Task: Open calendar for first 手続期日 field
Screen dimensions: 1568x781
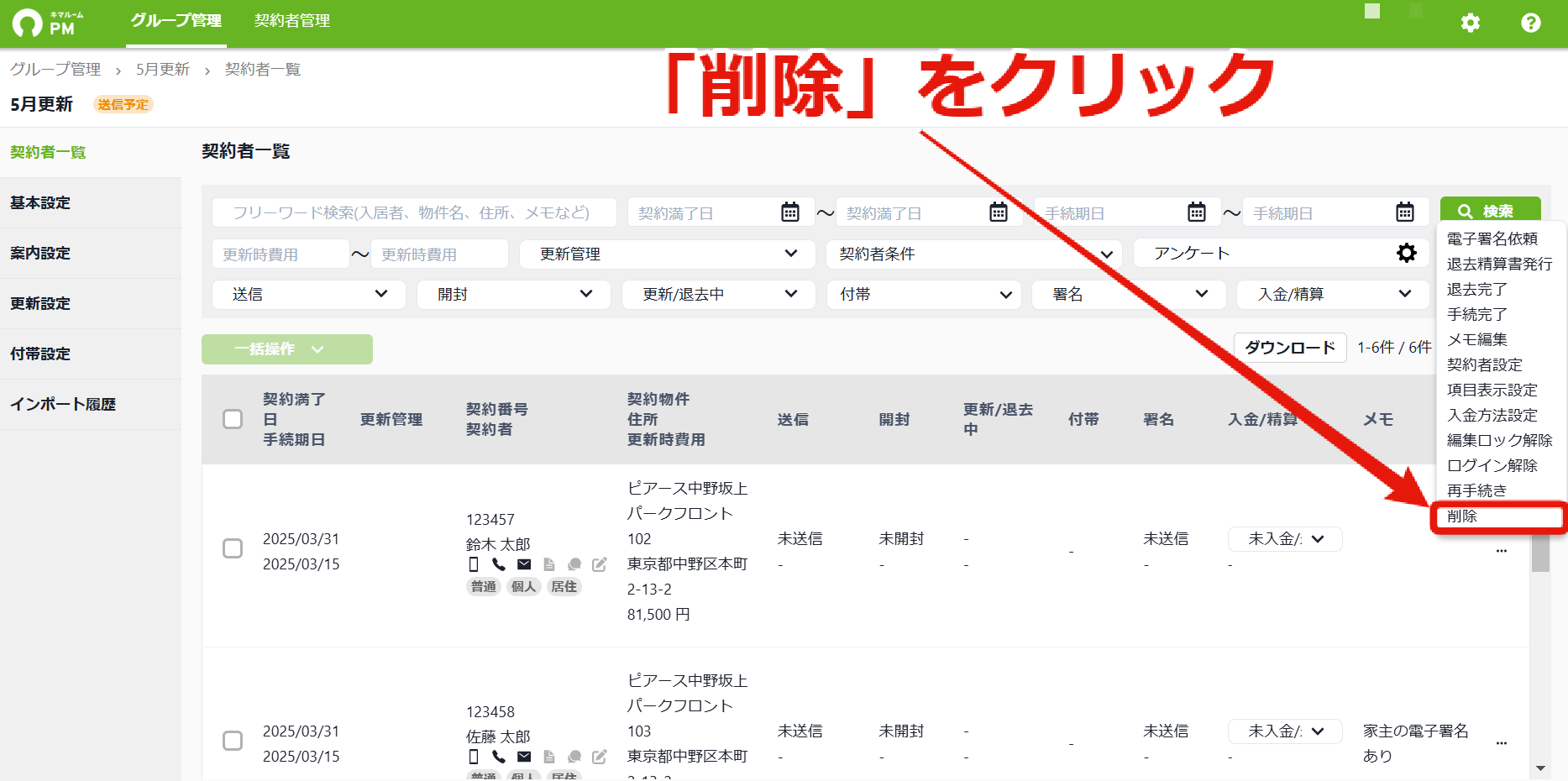Action: pyautogui.click(x=1196, y=212)
